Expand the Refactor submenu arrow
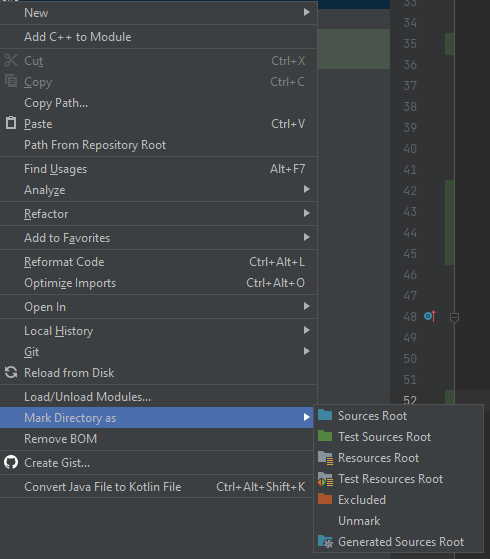This screenshot has width=490, height=559. coord(306,213)
